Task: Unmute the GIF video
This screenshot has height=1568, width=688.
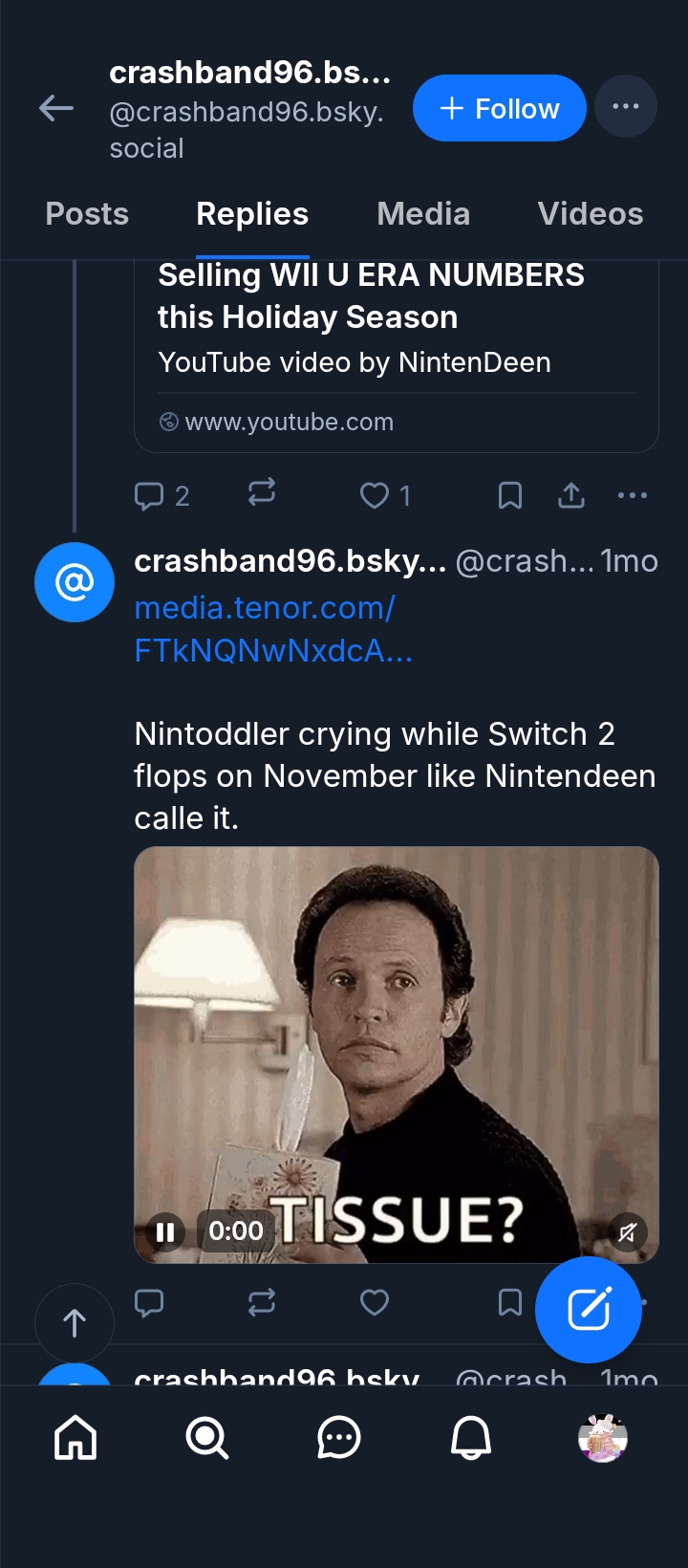Action: (x=628, y=1232)
